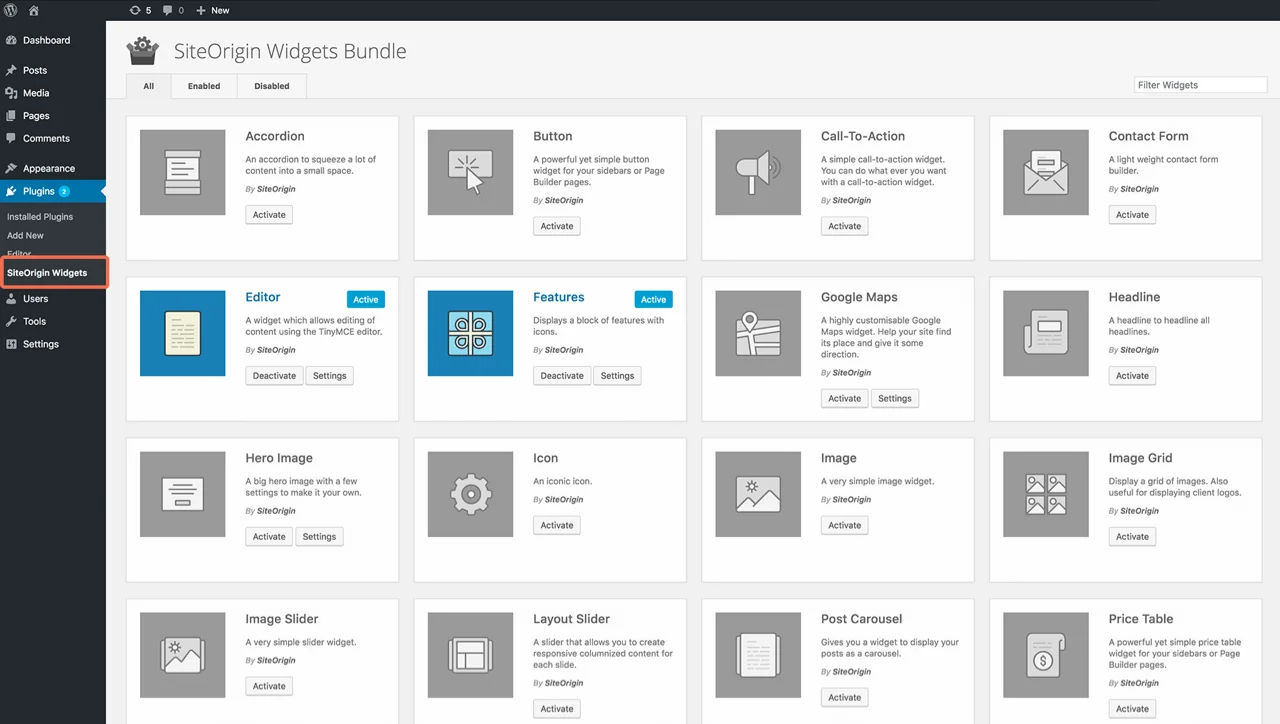Activate the Image Grid widget

click(1132, 537)
